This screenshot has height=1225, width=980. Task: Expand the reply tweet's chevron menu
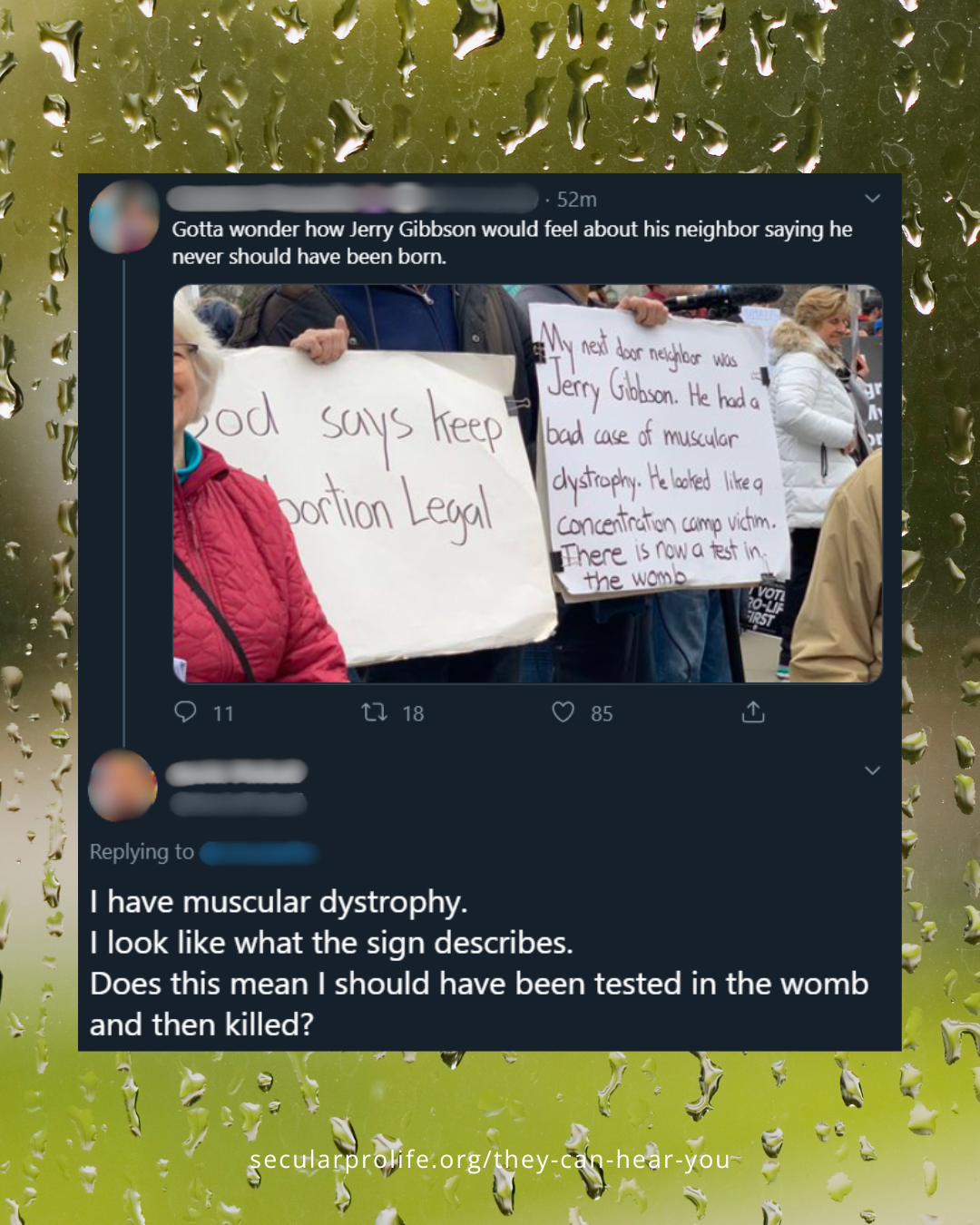pyautogui.click(x=873, y=770)
